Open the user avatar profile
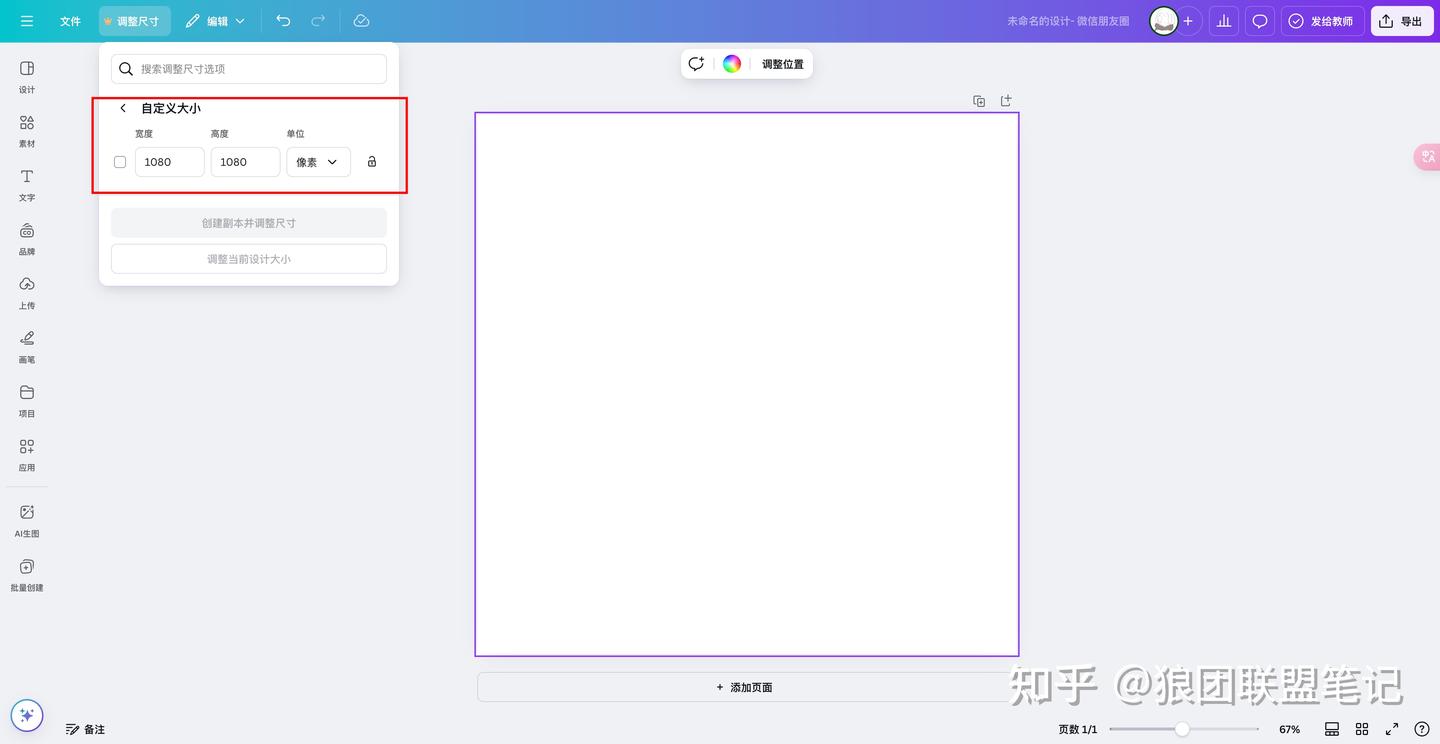The image size is (1440, 744). click(x=1163, y=21)
